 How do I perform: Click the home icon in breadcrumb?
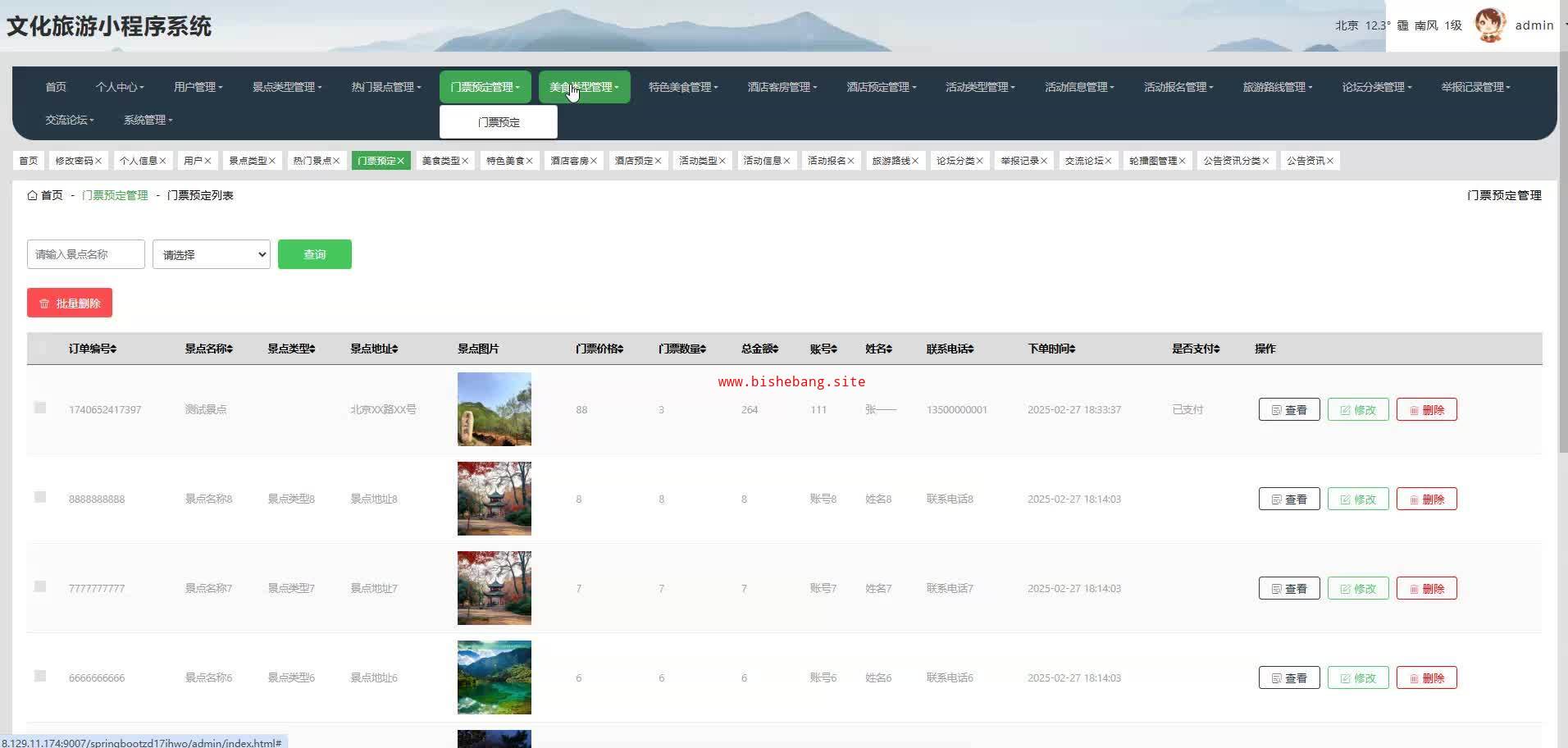click(32, 195)
